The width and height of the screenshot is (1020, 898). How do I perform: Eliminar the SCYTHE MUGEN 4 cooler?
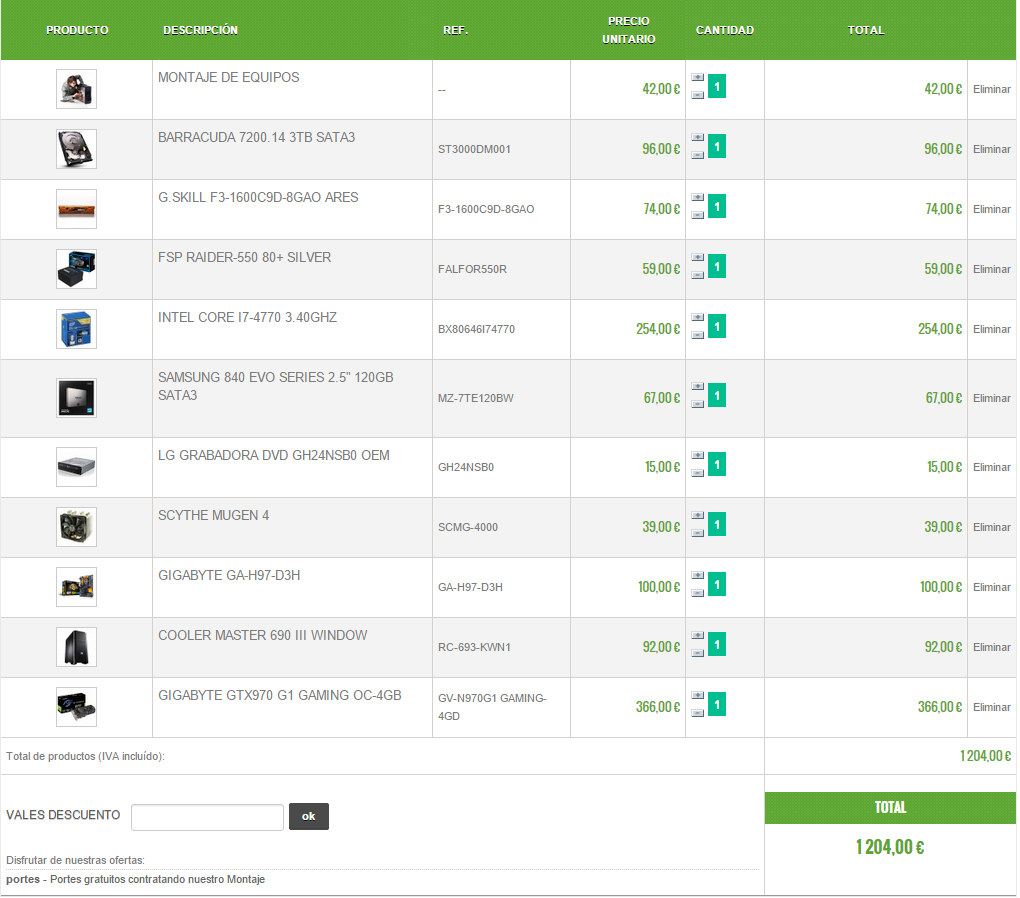coord(991,526)
